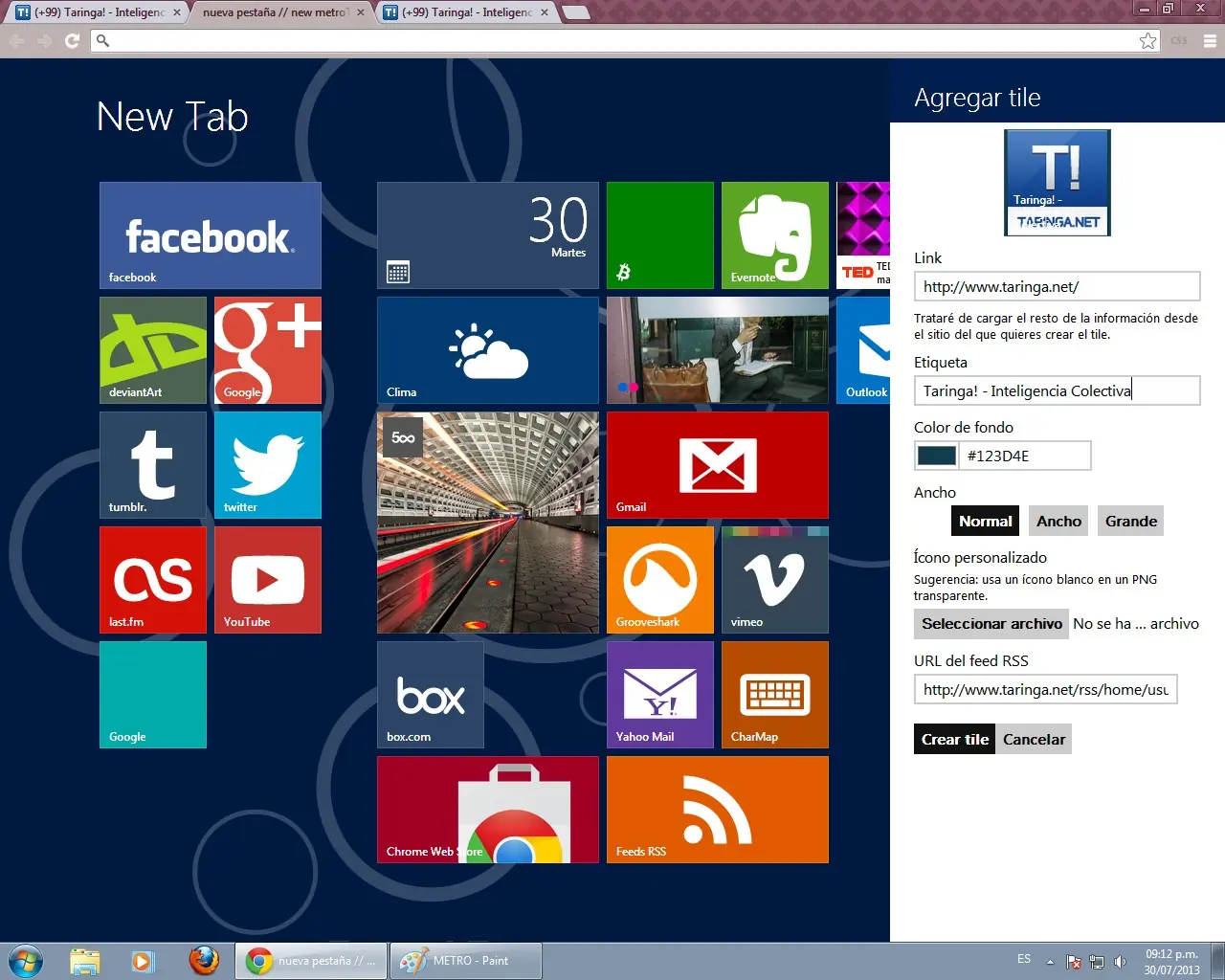Open the Gmail tile

click(717, 465)
